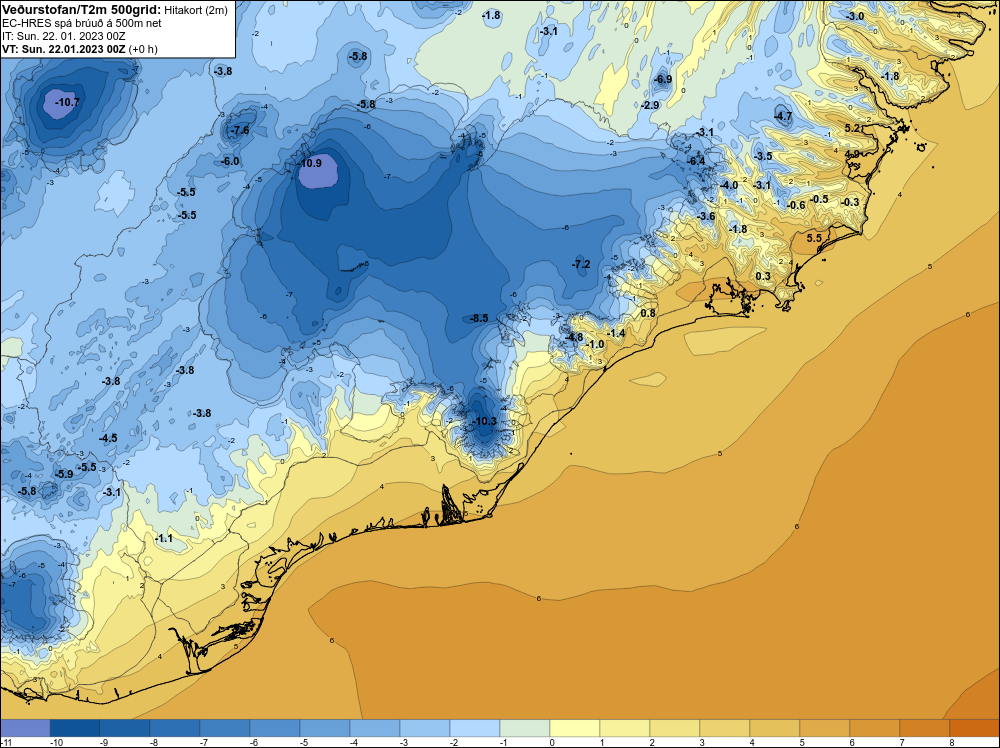Select the -3.6 temperature reading
The height and width of the screenshot is (748, 1000).
point(706,217)
